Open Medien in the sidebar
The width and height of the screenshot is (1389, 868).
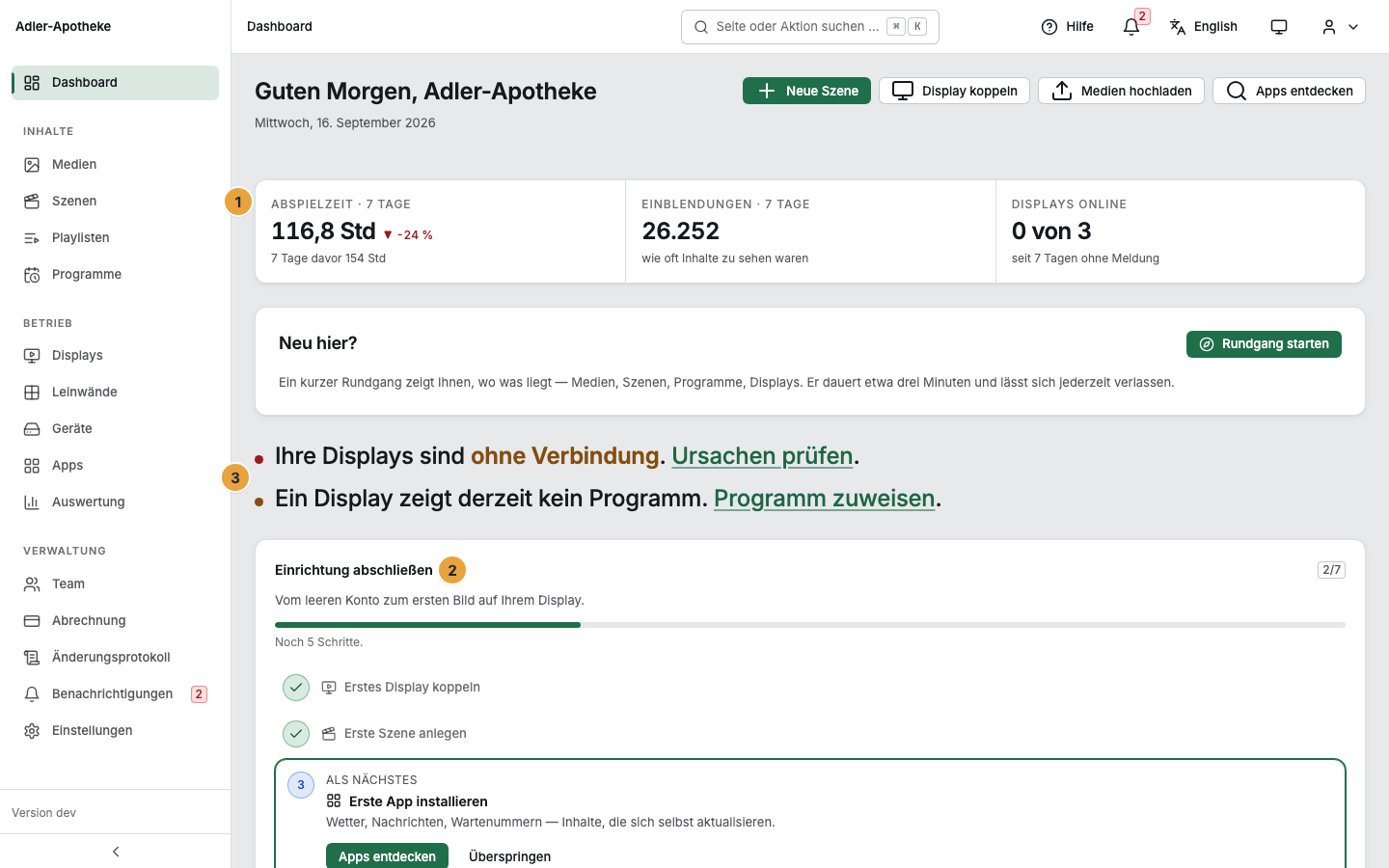pyautogui.click(x=116, y=164)
